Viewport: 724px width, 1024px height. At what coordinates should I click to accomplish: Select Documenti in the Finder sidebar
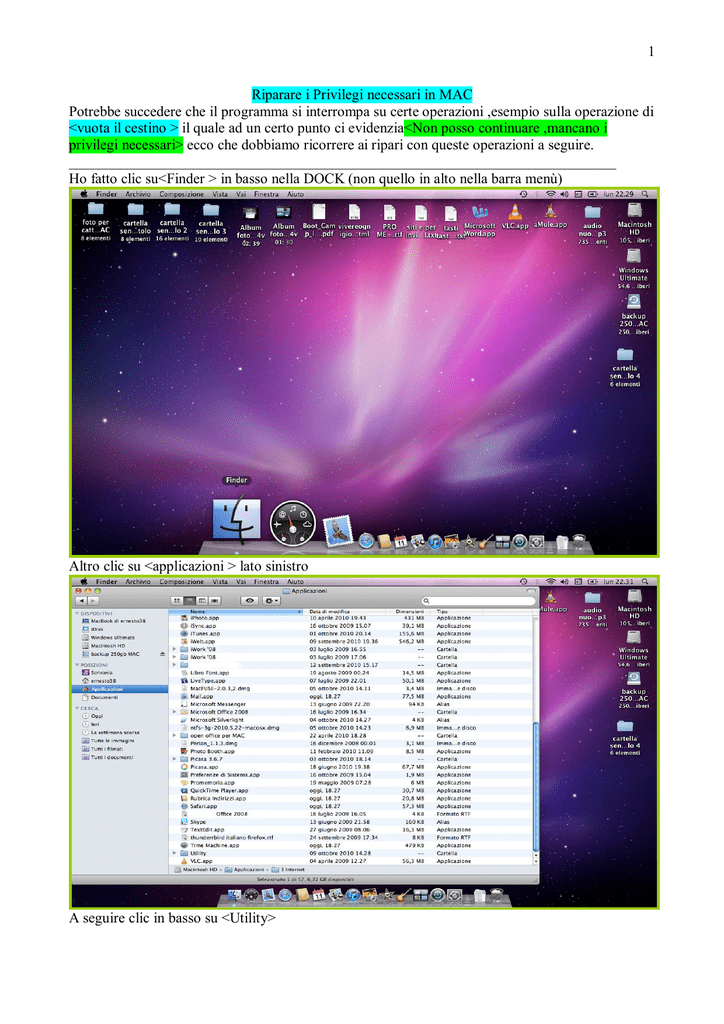pos(101,697)
